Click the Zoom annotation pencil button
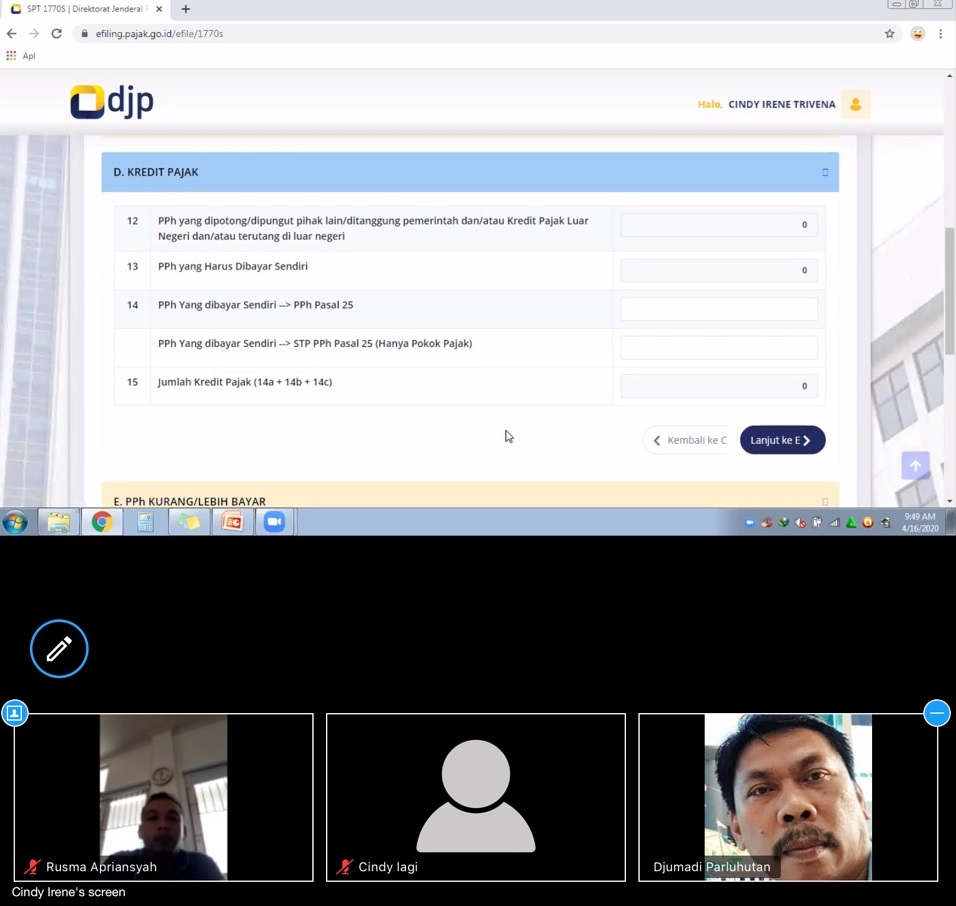 pos(59,649)
